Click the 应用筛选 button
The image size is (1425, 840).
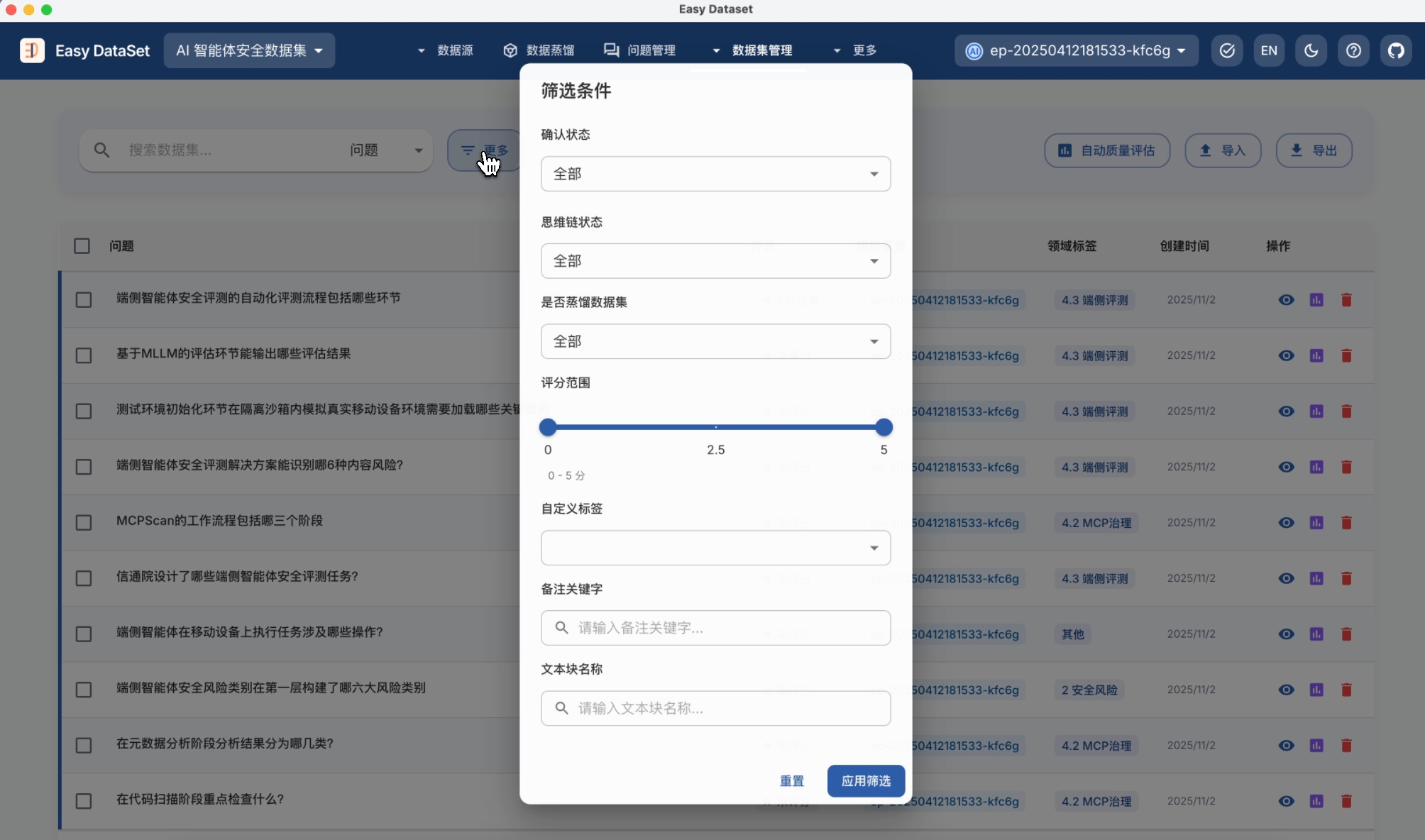(x=866, y=781)
